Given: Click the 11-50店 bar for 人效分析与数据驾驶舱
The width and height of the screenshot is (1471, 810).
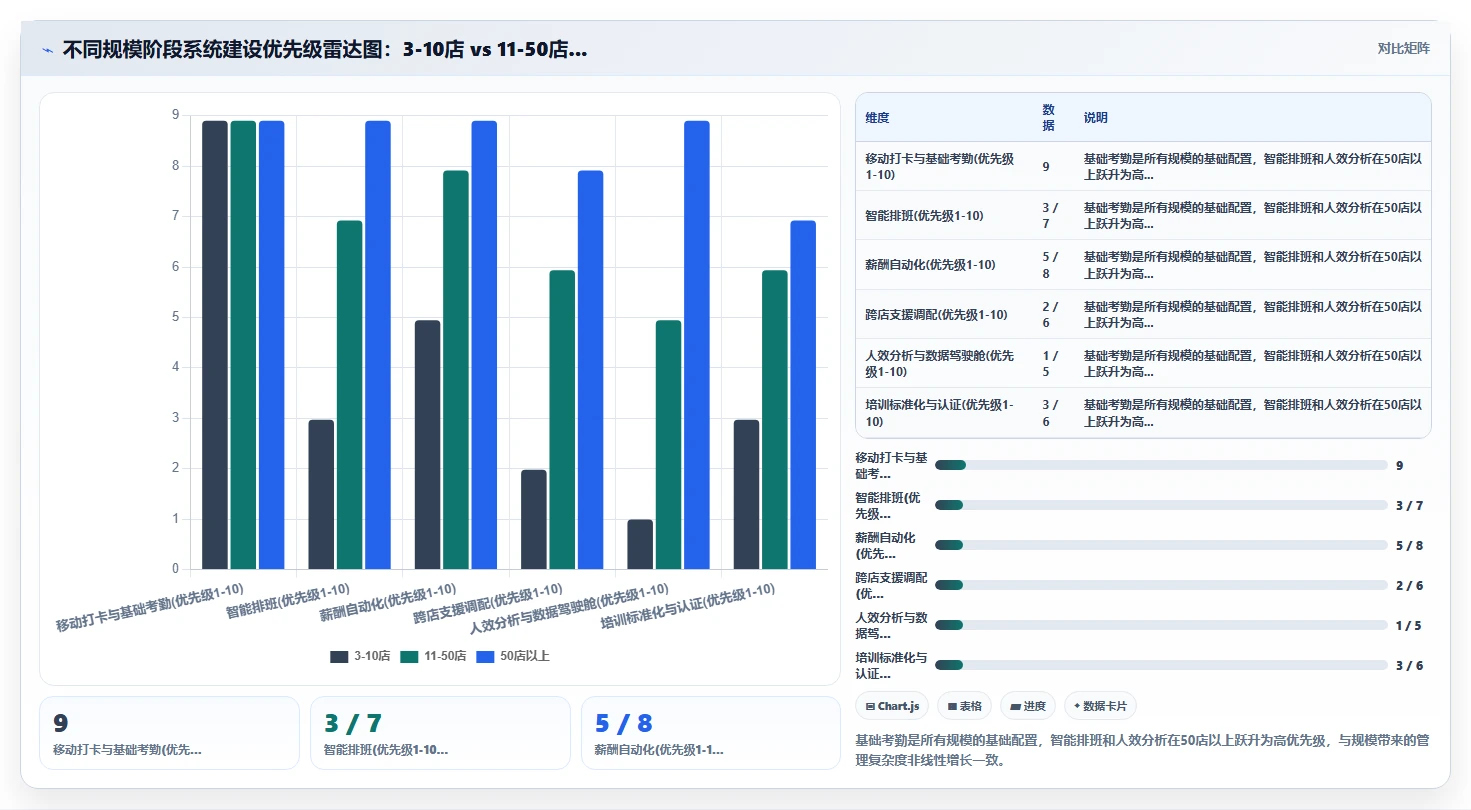Looking at the screenshot, I should point(669,445).
